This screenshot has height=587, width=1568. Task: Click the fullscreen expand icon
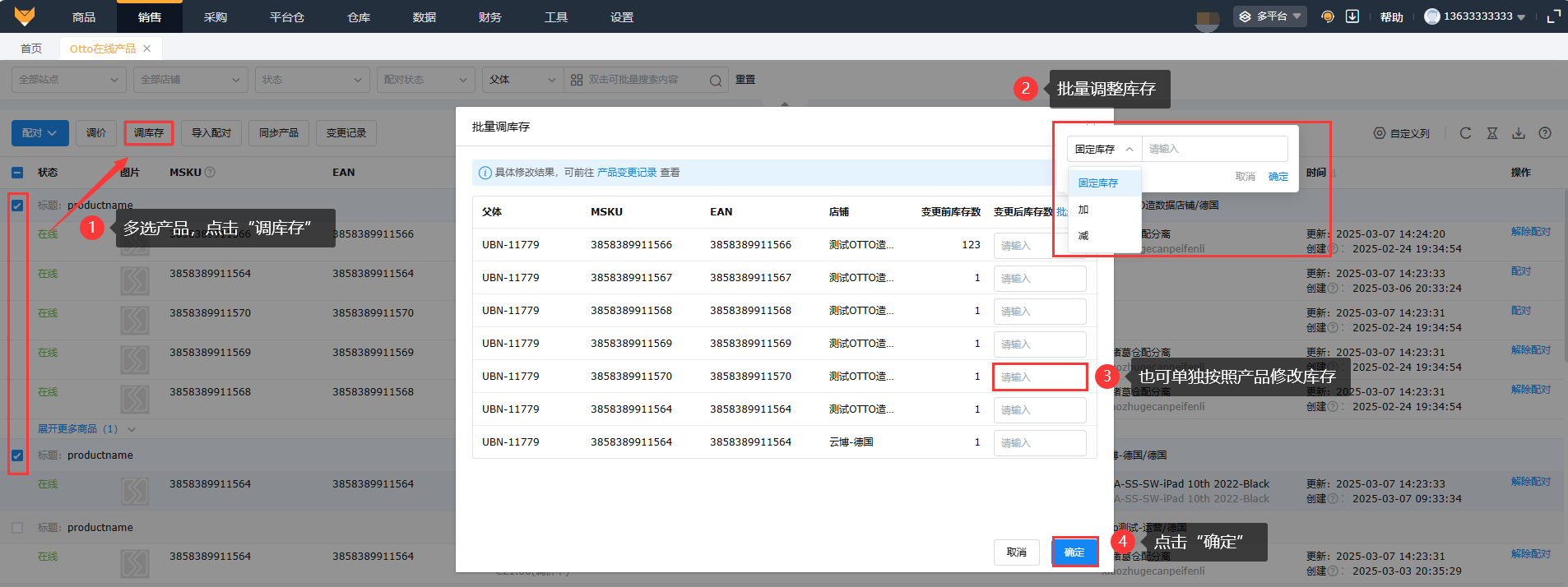pos(1553,16)
